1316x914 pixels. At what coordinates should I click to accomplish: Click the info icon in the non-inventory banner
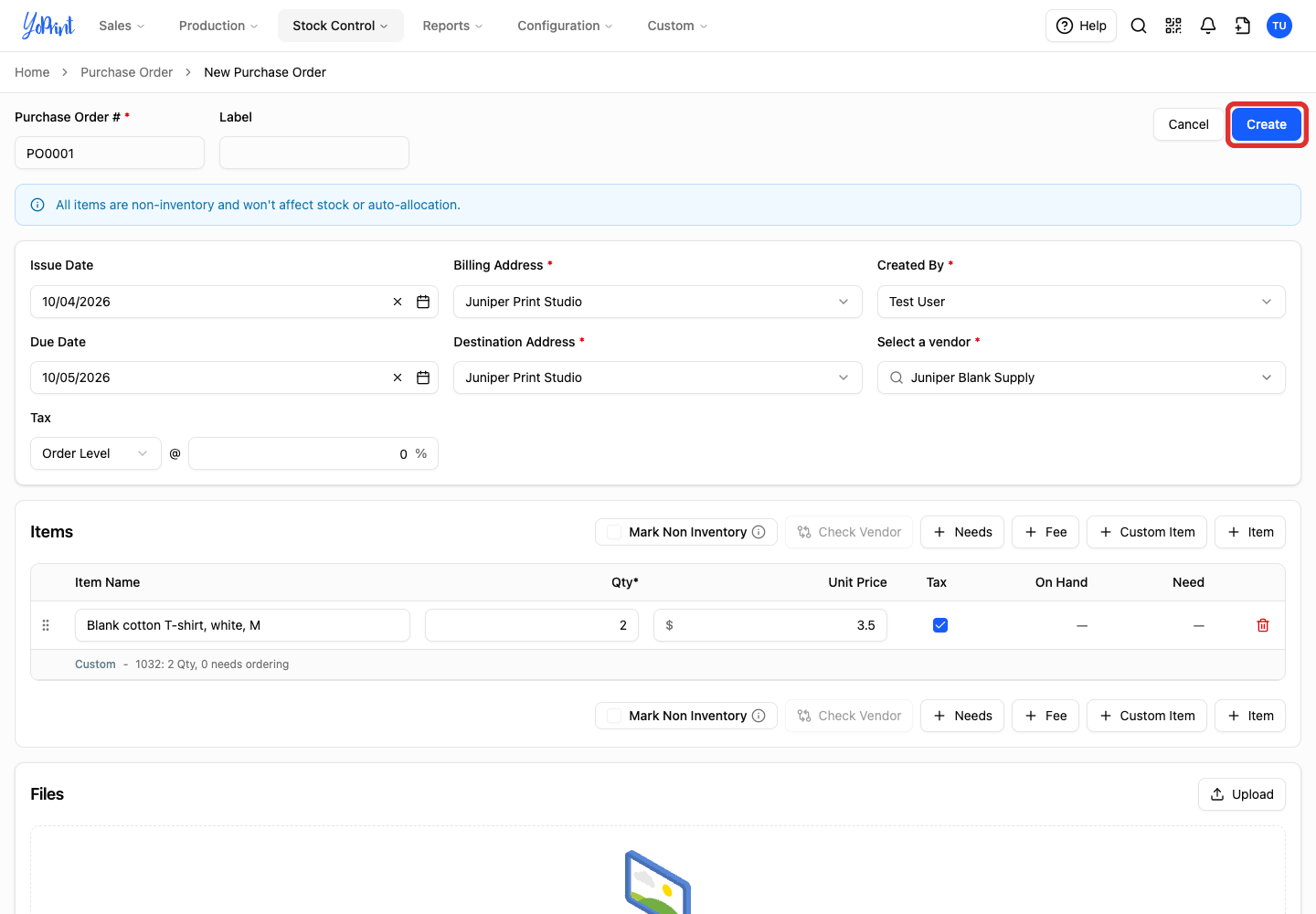(x=37, y=205)
